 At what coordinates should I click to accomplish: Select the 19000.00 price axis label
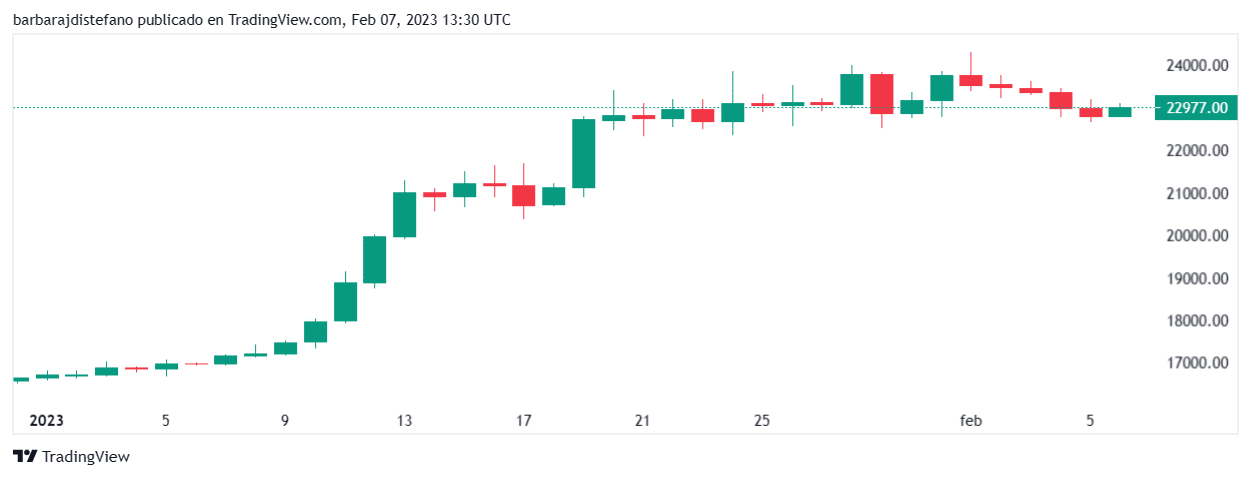1197,279
